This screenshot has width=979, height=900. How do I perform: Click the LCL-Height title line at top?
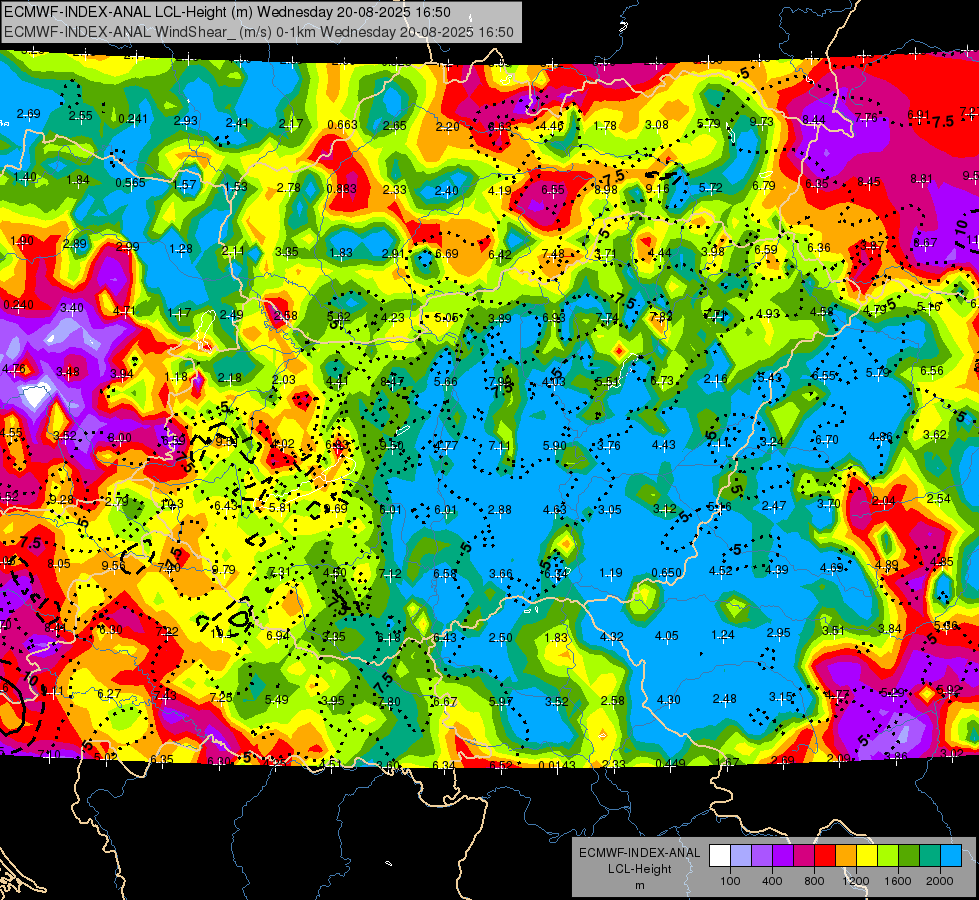click(x=227, y=12)
